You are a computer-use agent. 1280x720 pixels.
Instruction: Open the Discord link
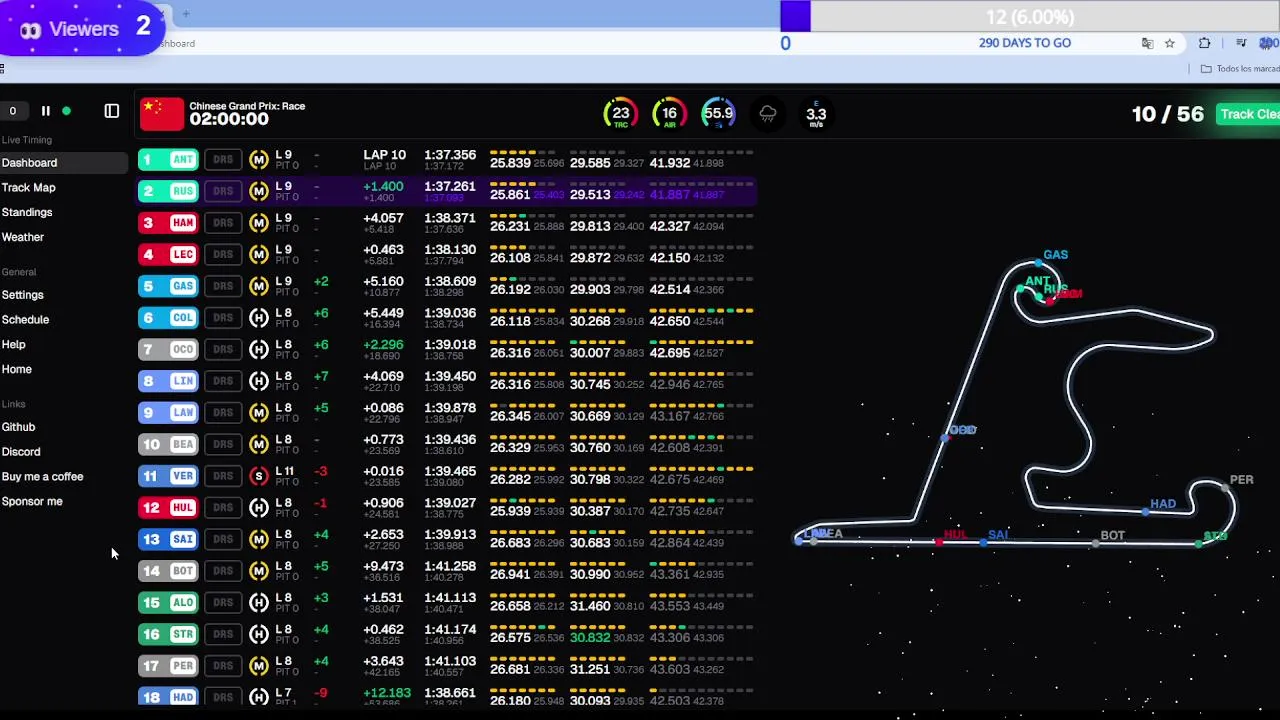click(21, 452)
